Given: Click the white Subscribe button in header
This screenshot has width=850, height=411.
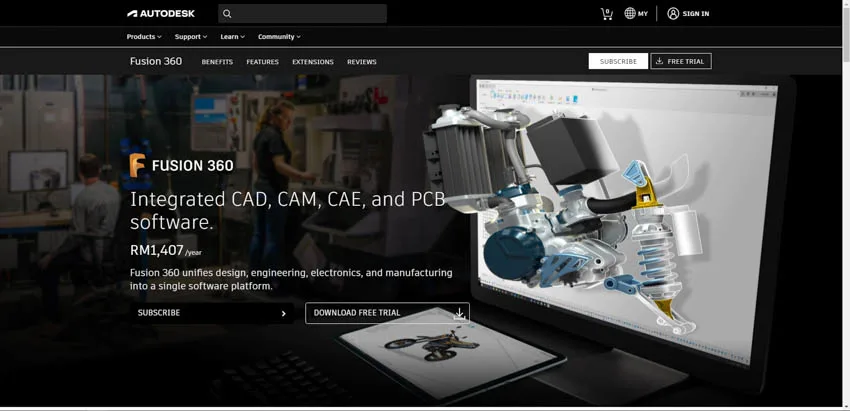Looking at the screenshot, I should point(618,61).
